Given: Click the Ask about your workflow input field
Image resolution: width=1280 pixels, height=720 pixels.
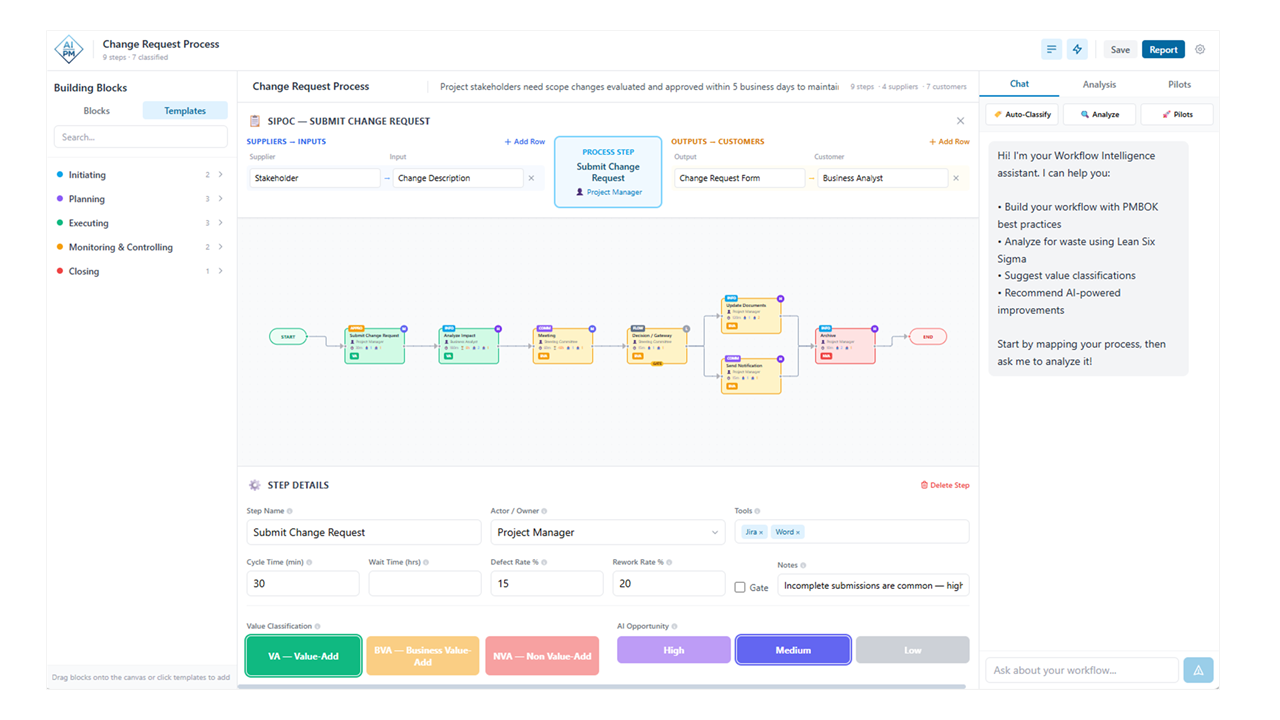Looking at the screenshot, I should 1081,669.
